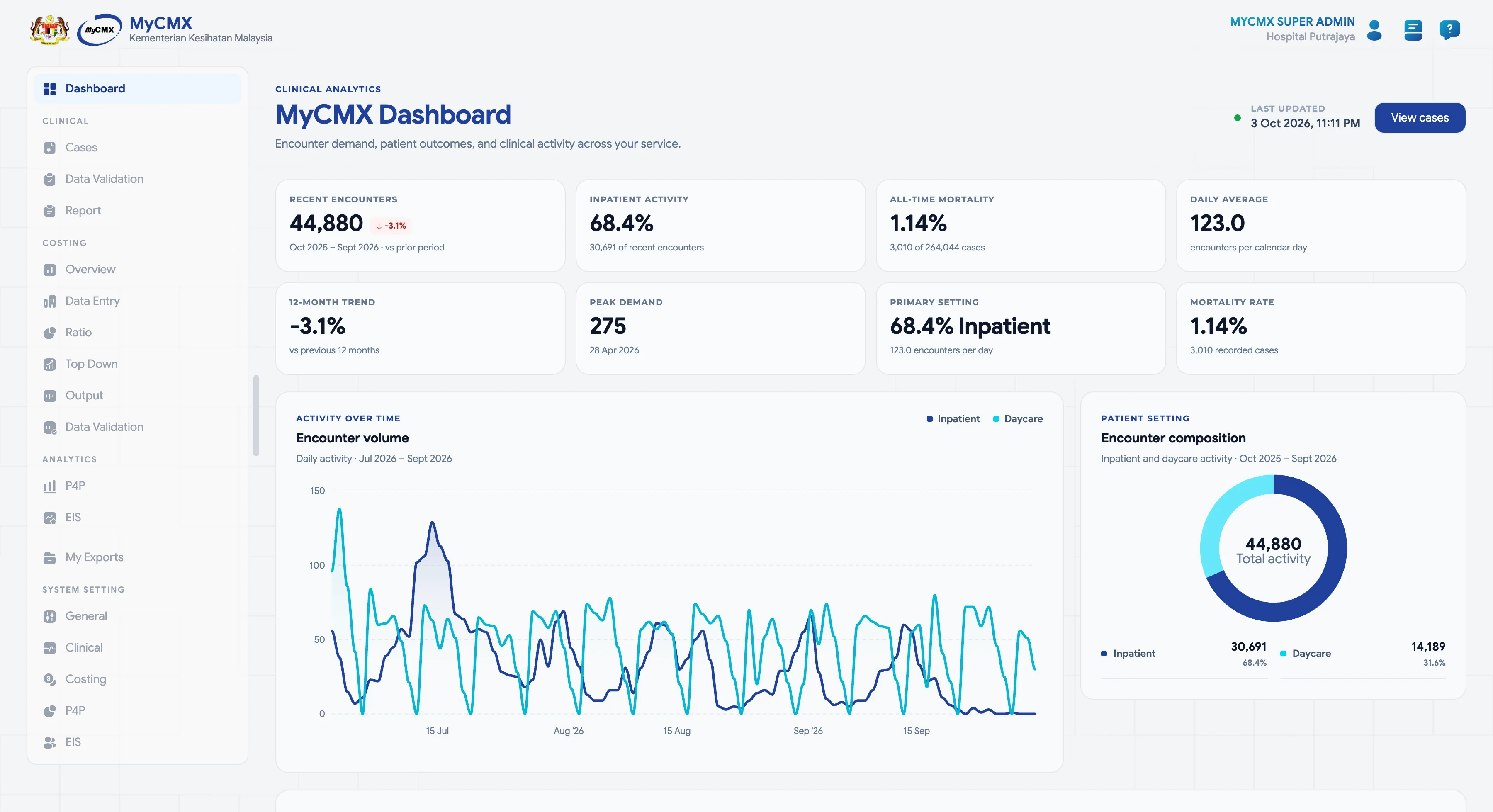Click the Recent Encounters card

420,226
